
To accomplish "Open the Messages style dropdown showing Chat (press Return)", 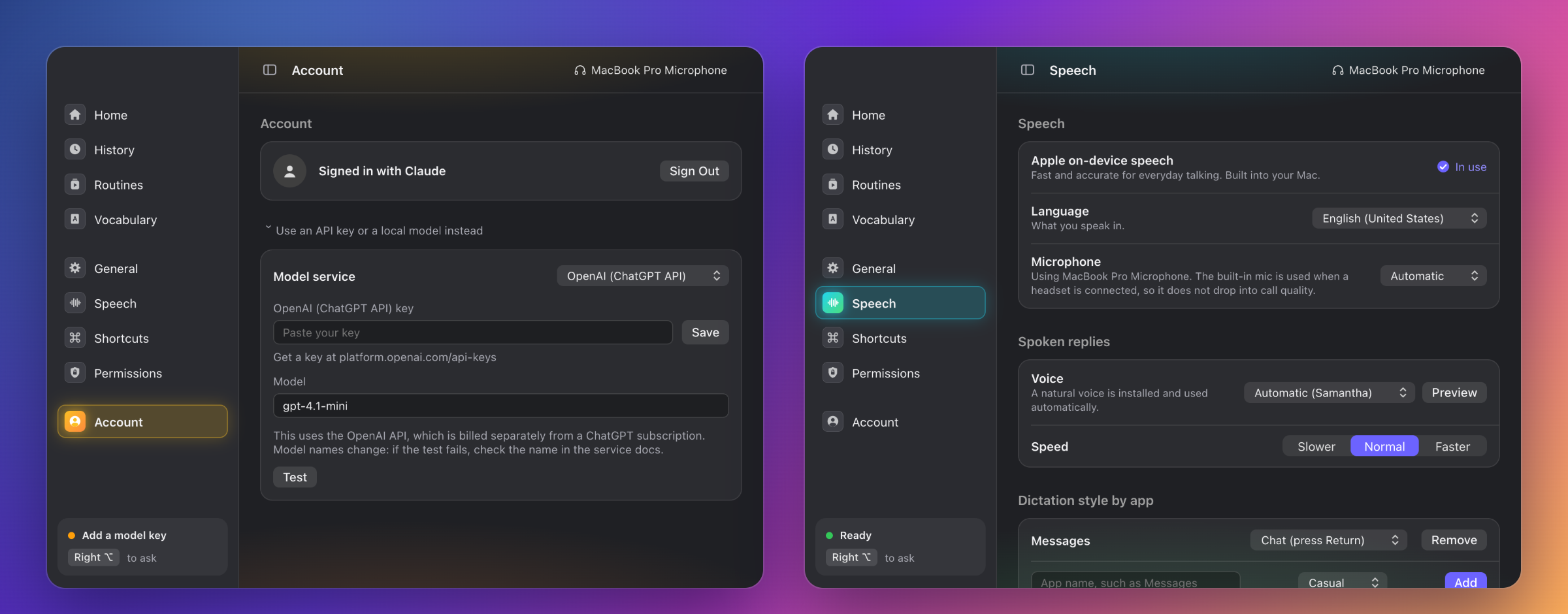I will [1328, 540].
